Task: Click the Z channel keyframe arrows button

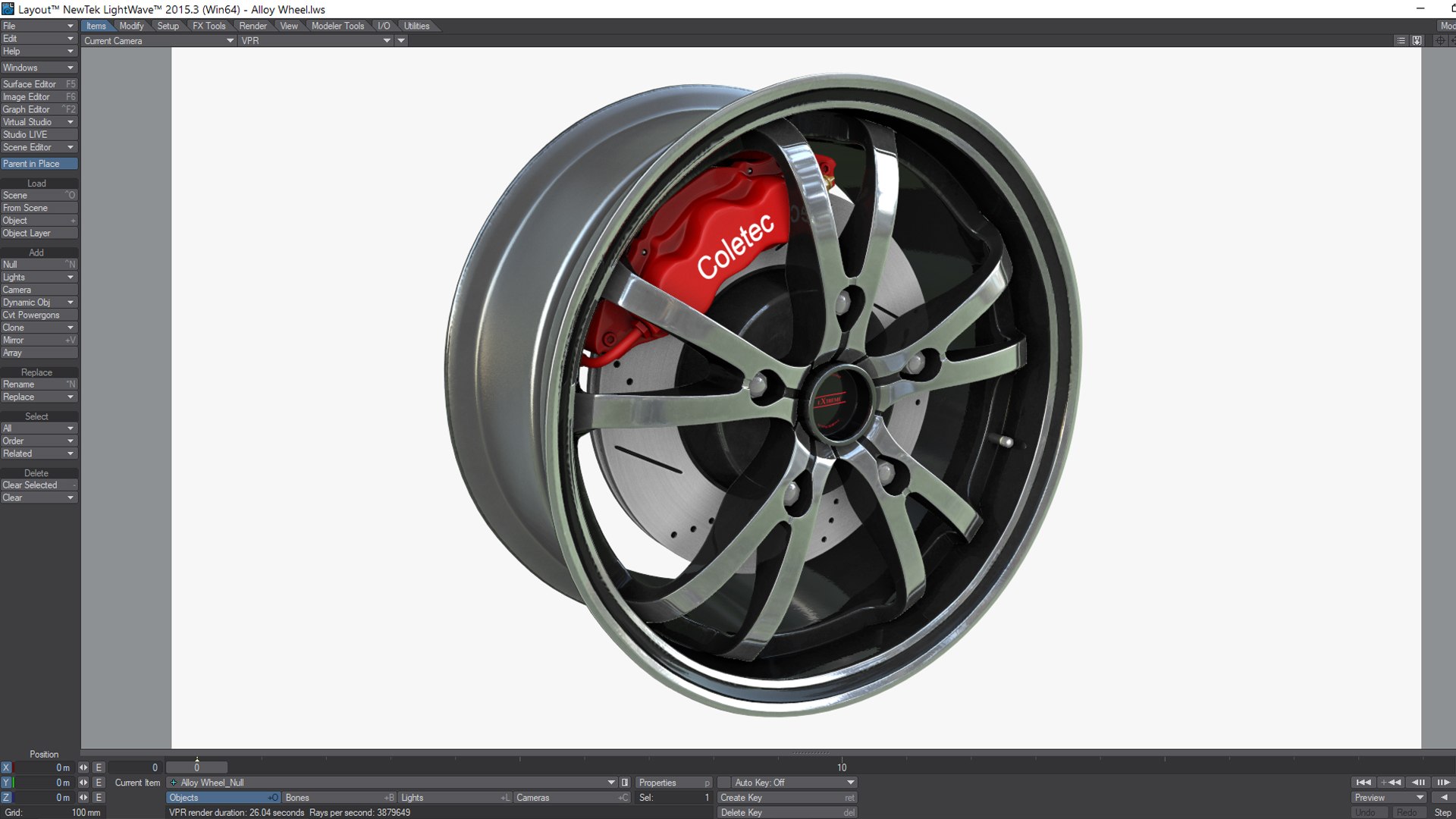Action: coord(83,798)
